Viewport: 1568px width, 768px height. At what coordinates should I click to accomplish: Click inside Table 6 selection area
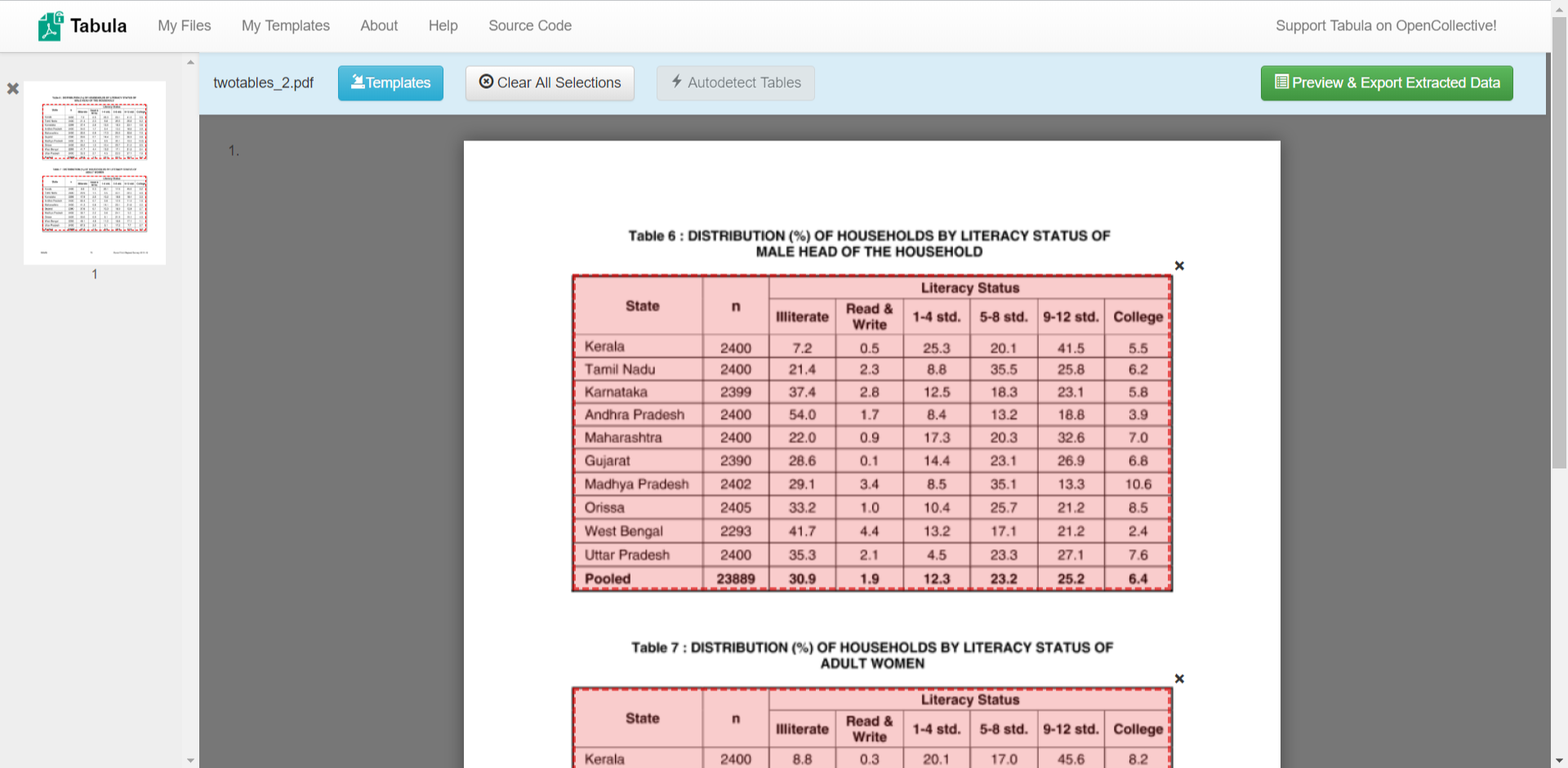tap(871, 433)
